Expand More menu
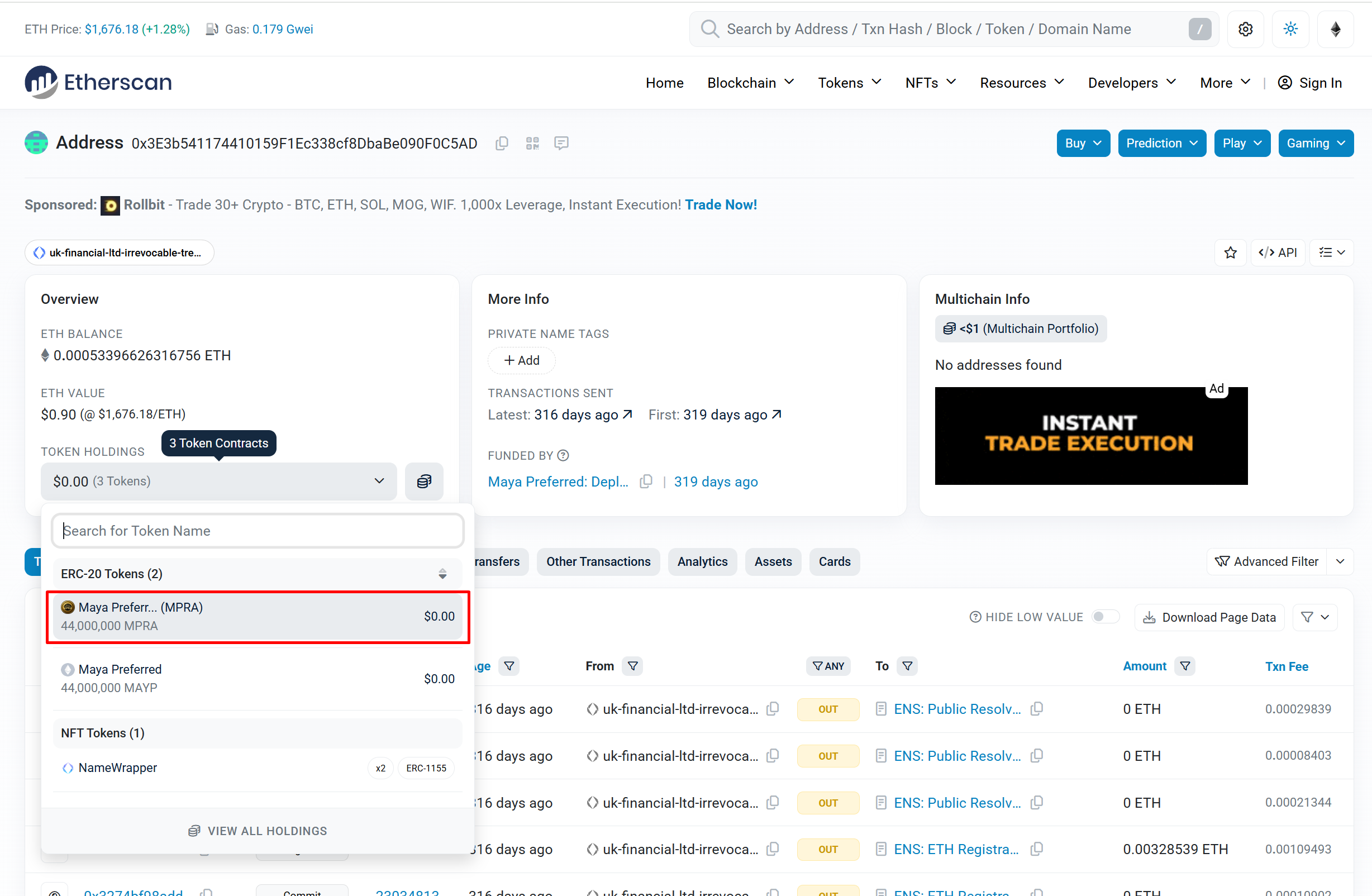This screenshot has height=896, width=1372. pyautogui.click(x=1225, y=83)
